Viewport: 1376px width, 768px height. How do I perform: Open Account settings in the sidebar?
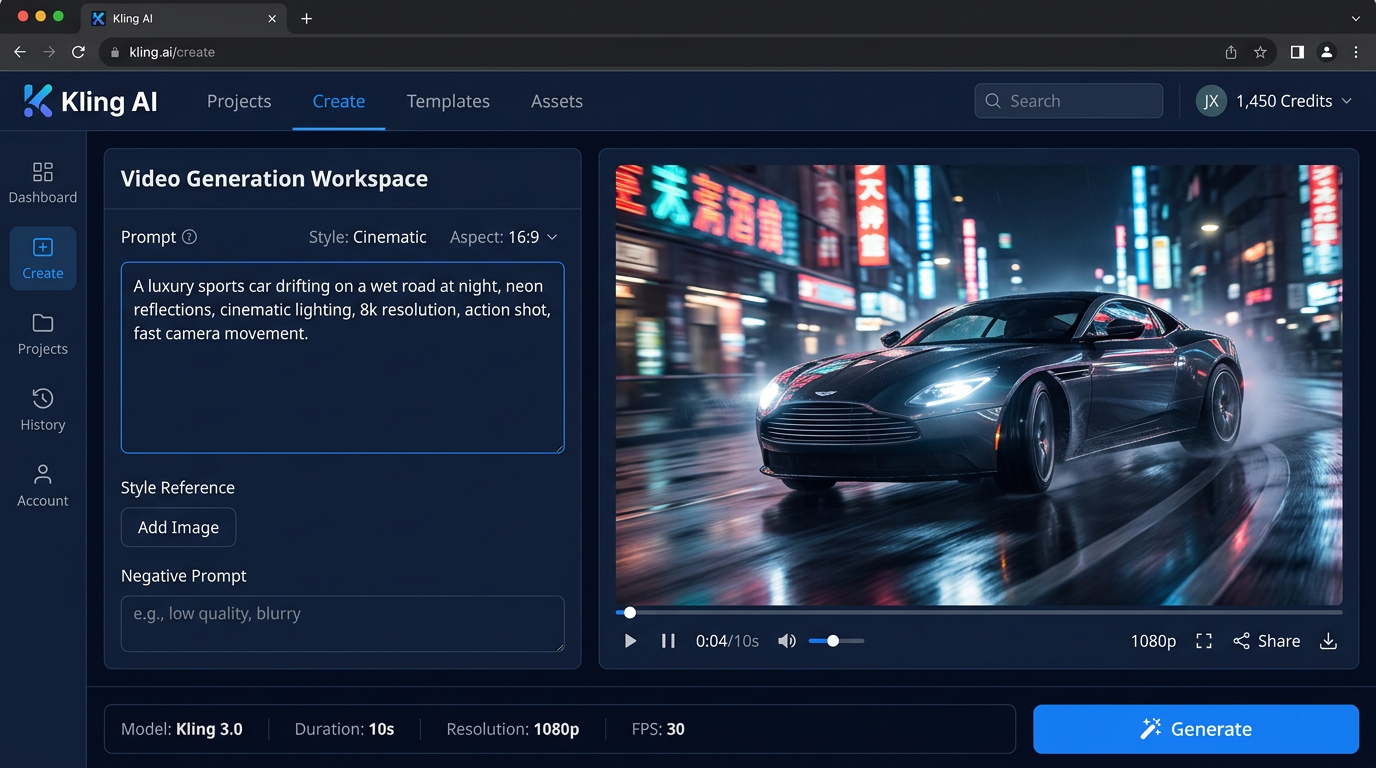[42, 484]
